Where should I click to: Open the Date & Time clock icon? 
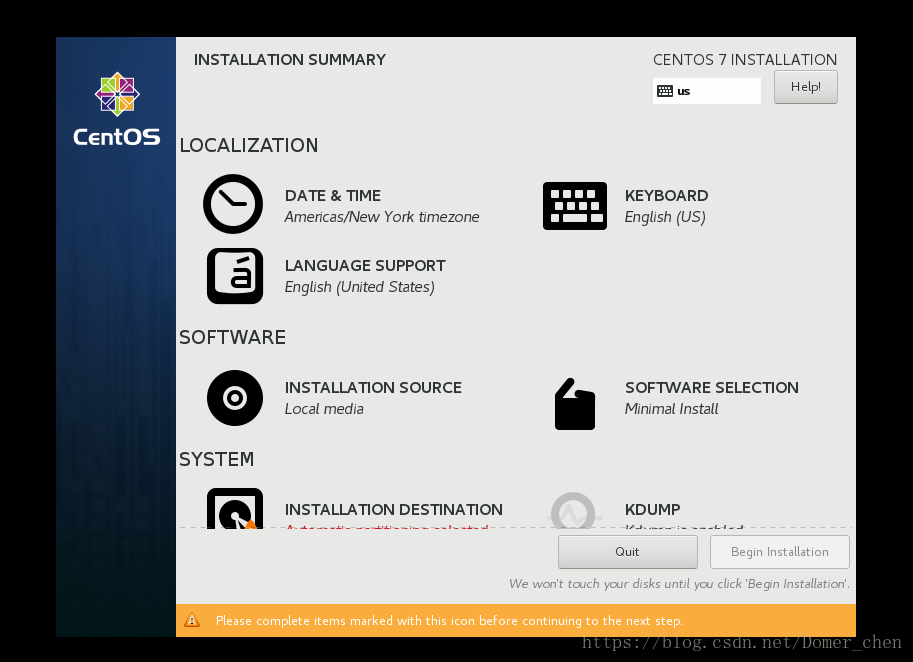tap(233, 204)
